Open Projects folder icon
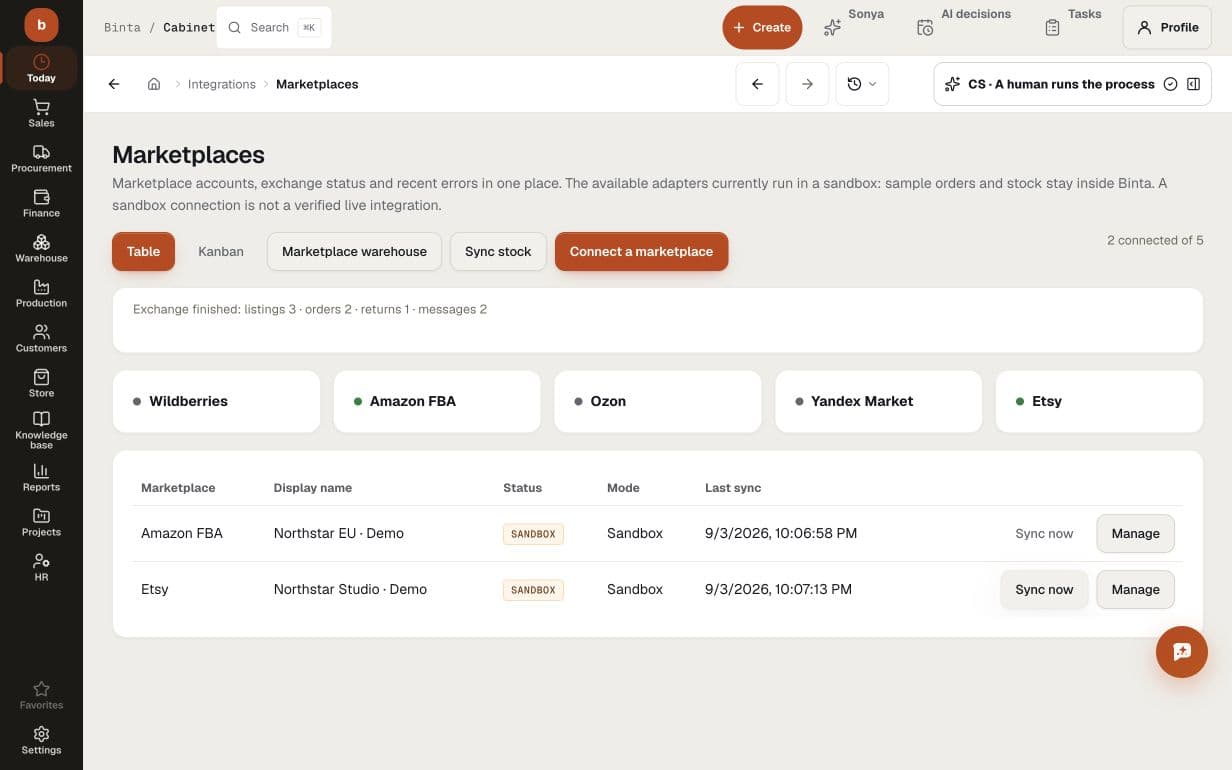1232x770 pixels. pos(41,516)
